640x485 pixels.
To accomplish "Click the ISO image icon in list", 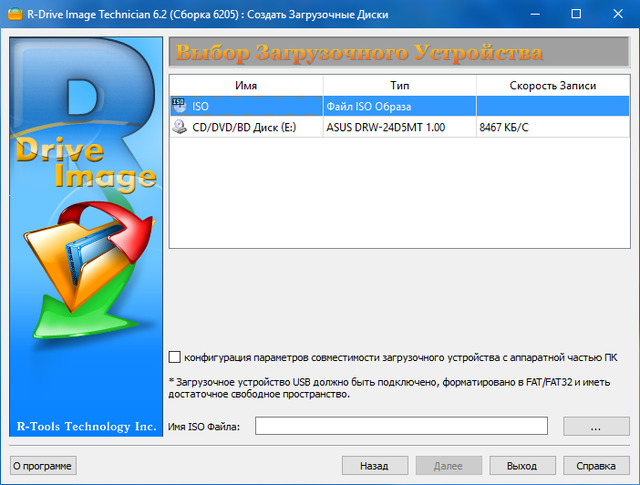I will click(179, 106).
